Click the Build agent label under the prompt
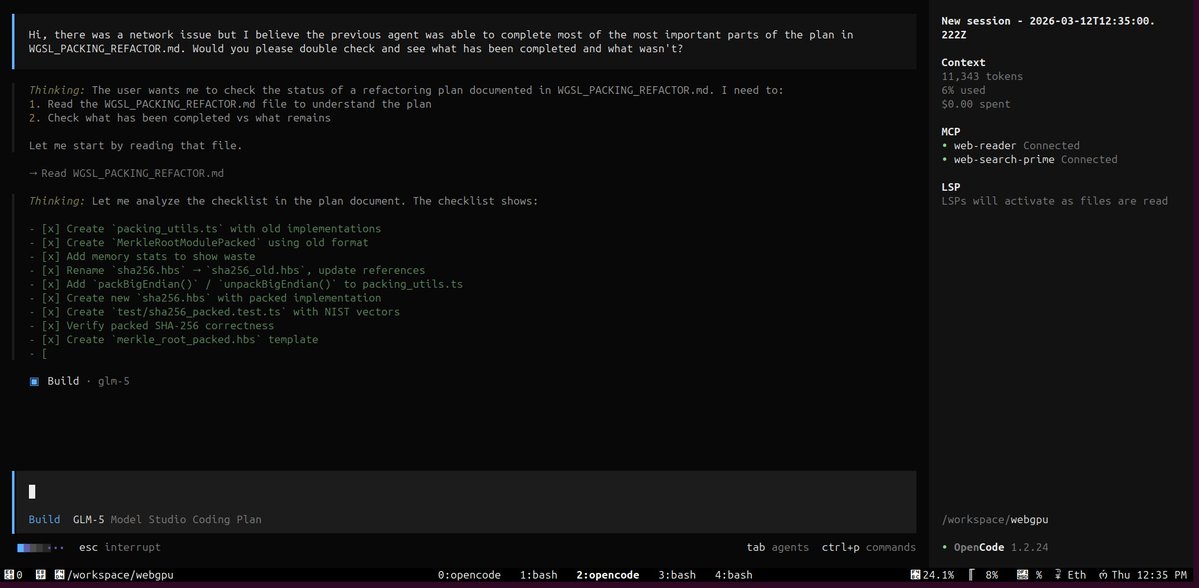 (44, 519)
